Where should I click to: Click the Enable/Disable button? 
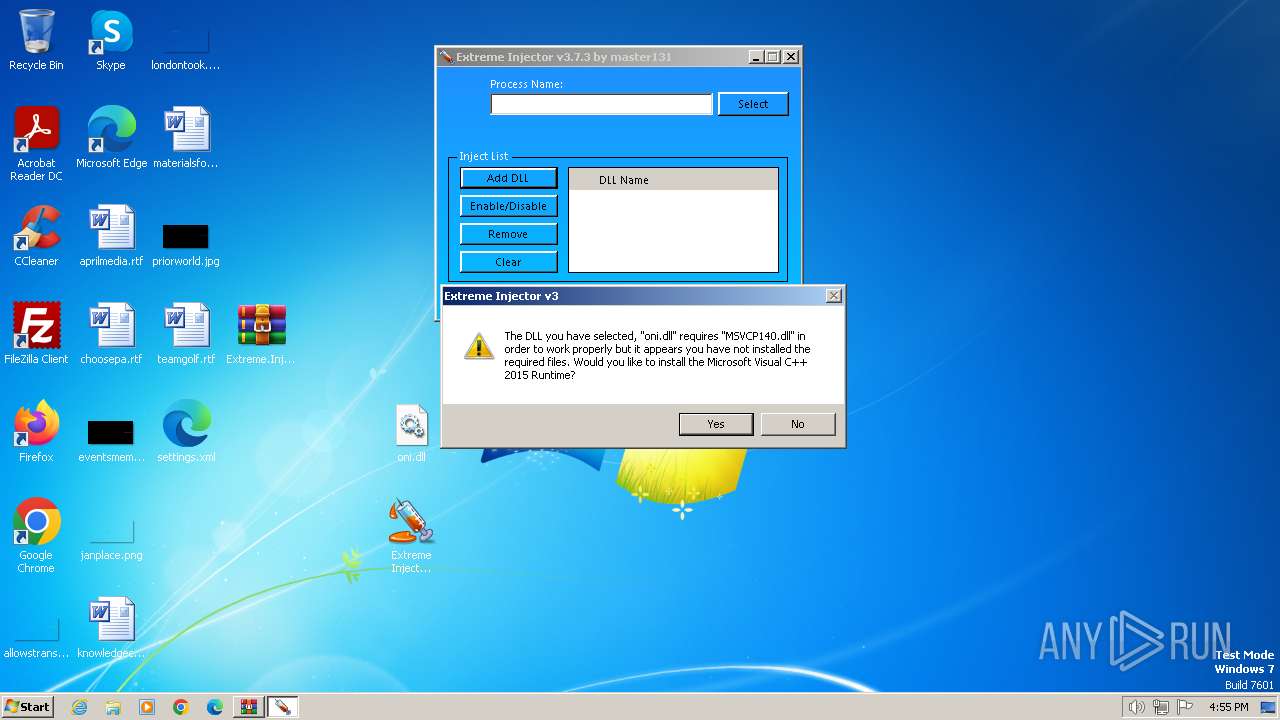click(508, 206)
